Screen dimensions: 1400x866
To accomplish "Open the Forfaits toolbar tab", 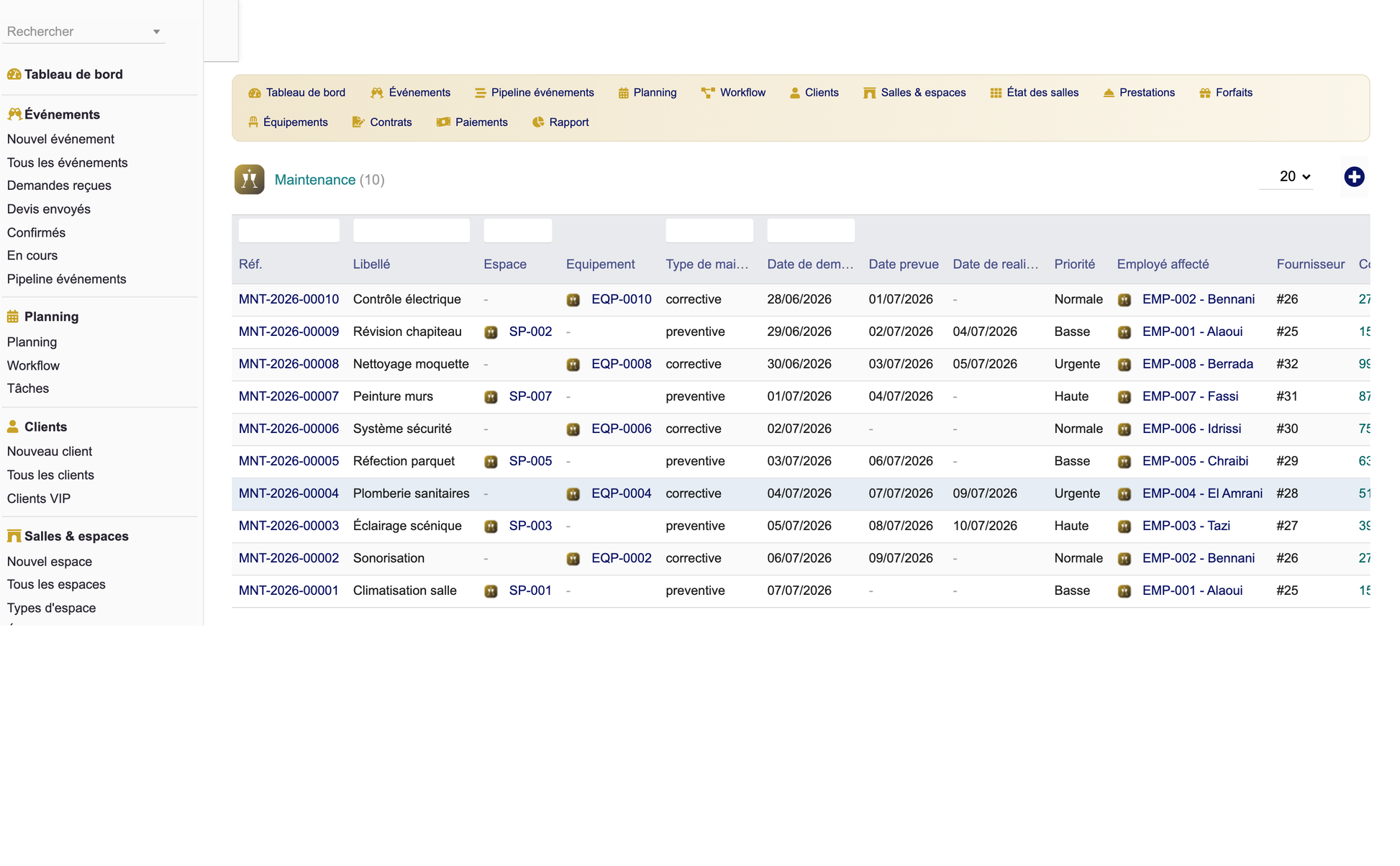I will click(1227, 93).
